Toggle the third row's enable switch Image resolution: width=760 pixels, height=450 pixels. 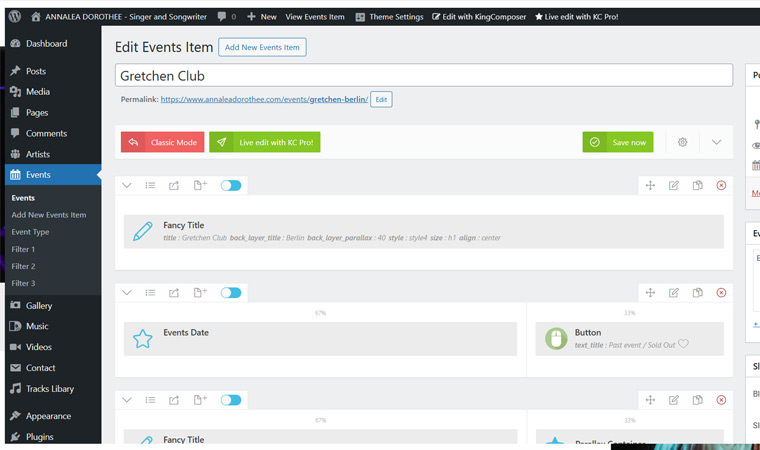point(231,400)
